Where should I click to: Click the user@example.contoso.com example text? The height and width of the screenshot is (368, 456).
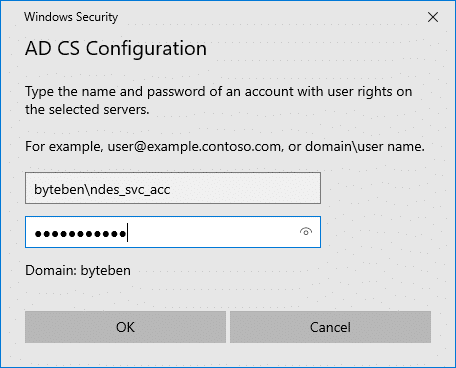coord(194,146)
